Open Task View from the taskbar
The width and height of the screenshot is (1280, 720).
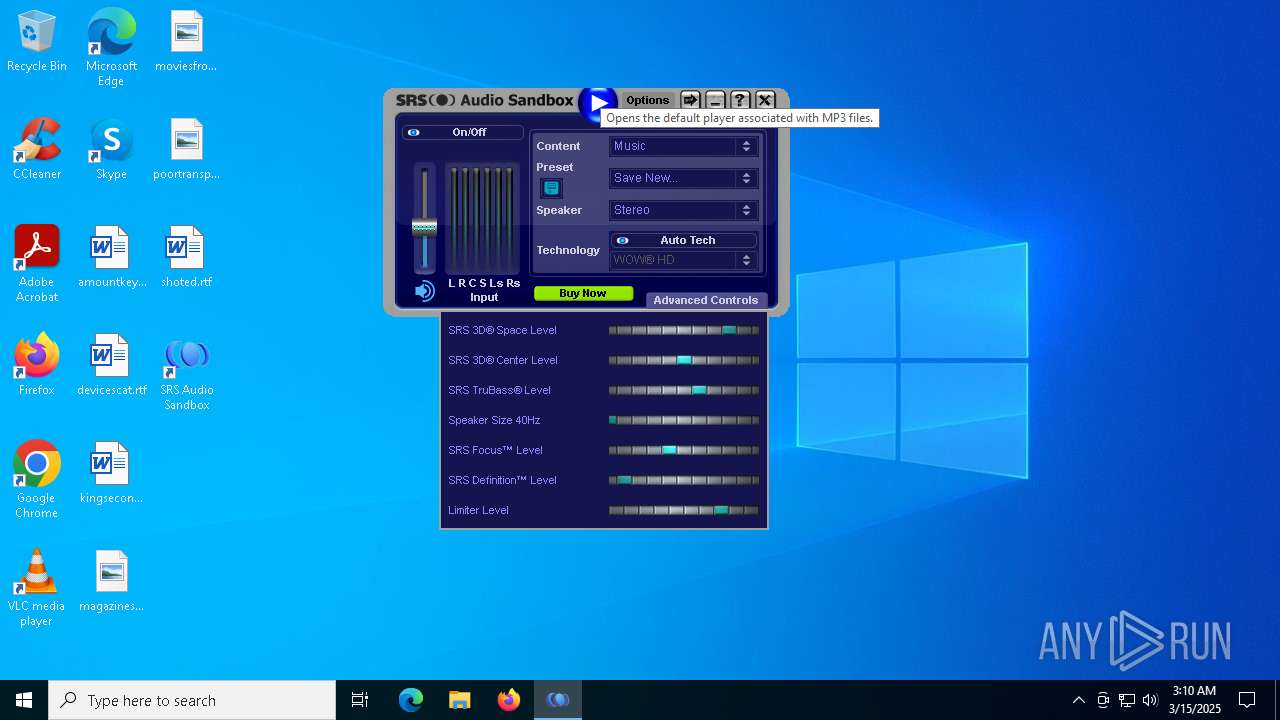click(360, 700)
